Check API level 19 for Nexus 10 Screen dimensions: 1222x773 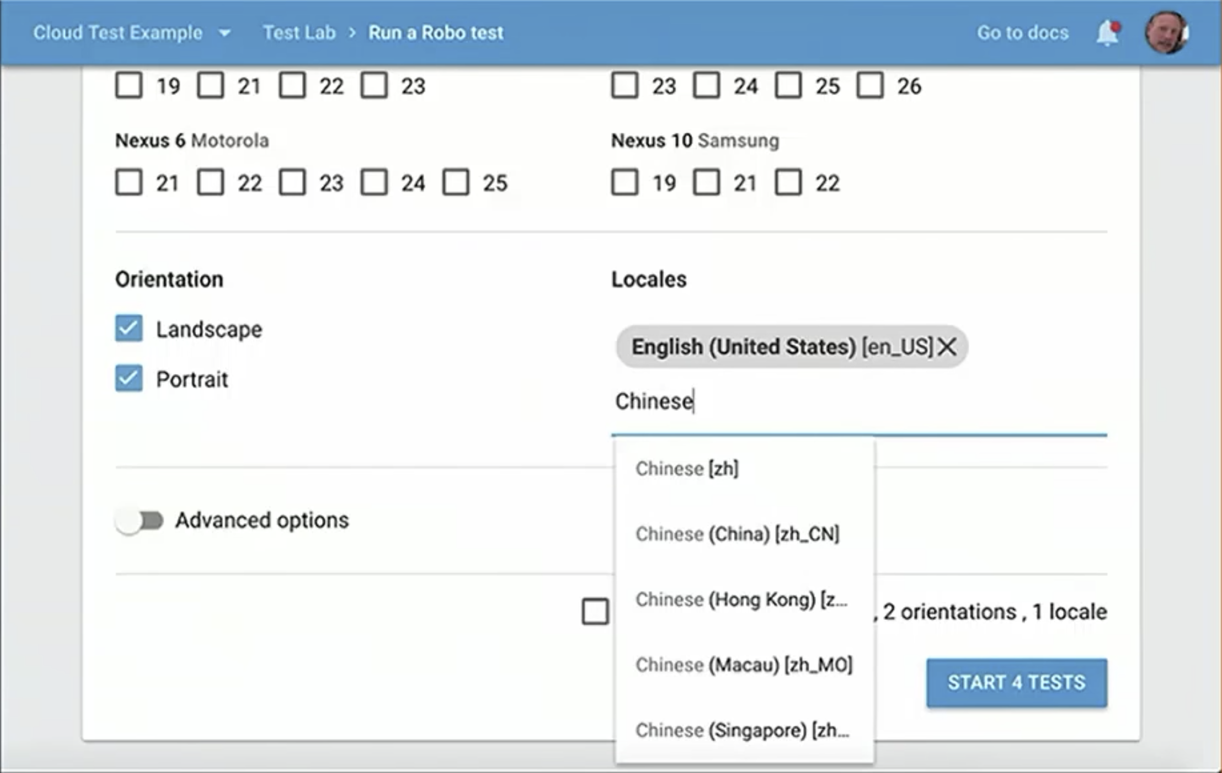(x=625, y=182)
